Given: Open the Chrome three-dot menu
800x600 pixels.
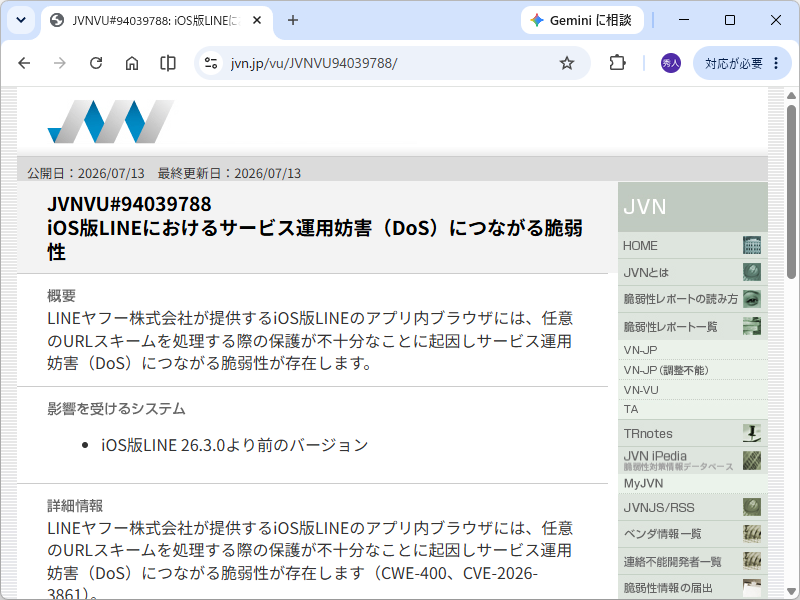Looking at the screenshot, I should (x=776, y=63).
